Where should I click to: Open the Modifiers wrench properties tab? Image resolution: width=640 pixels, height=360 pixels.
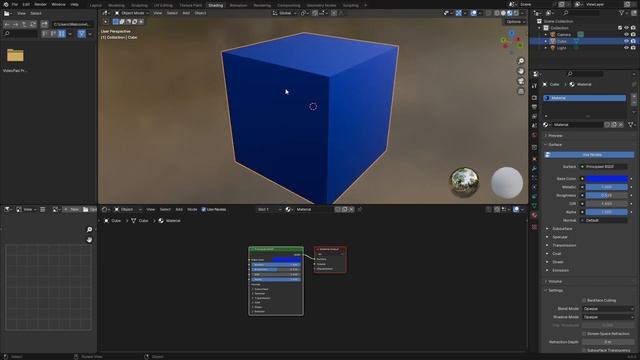[534, 168]
